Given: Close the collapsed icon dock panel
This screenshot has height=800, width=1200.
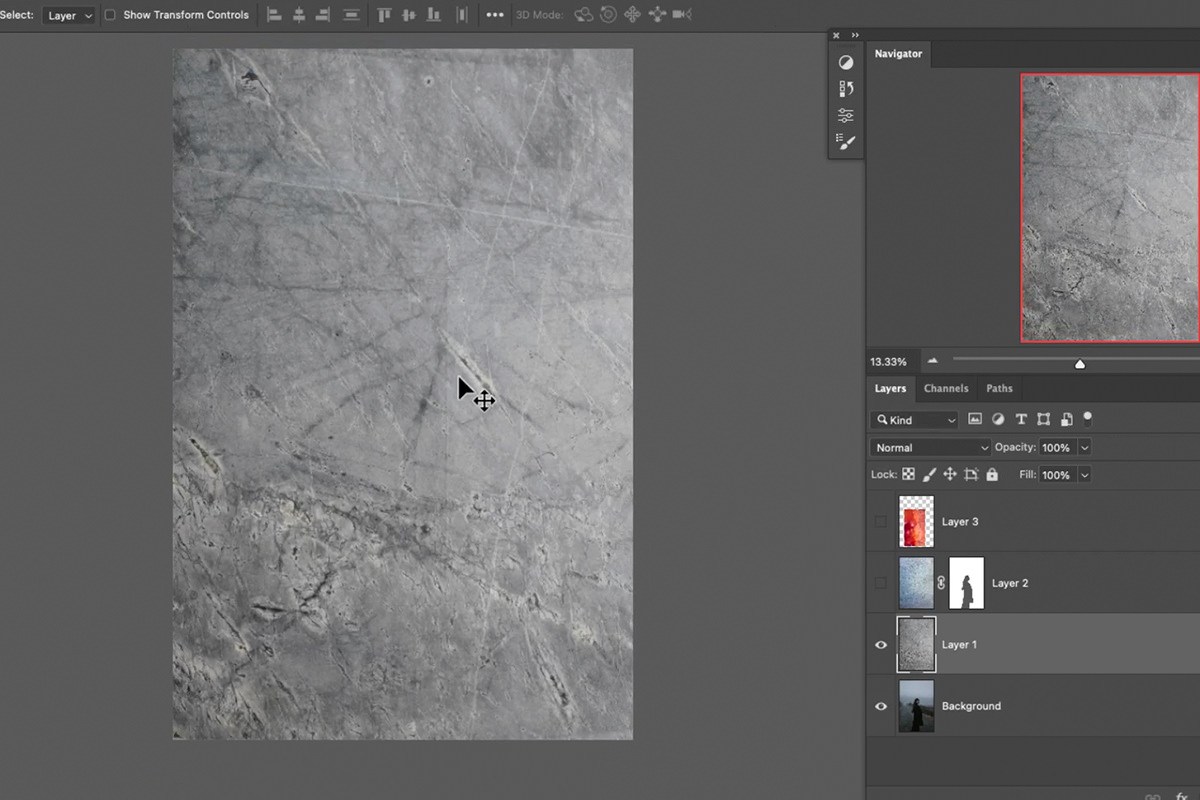Looking at the screenshot, I should coord(837,35).
